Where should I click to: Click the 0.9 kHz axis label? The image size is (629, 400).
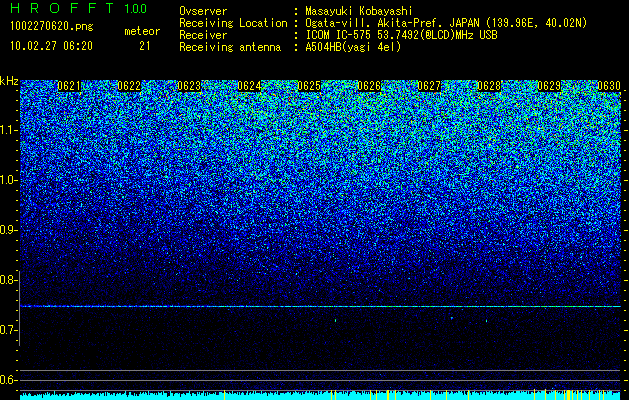click(x=8, y=230)
